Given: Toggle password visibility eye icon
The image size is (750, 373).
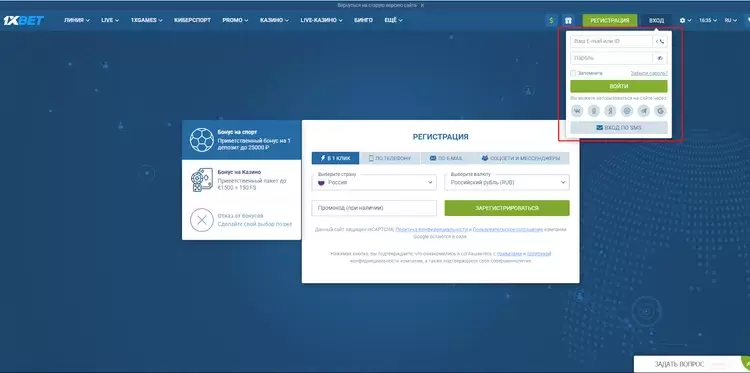Looking at the screenshot, I should click(660, 58).
